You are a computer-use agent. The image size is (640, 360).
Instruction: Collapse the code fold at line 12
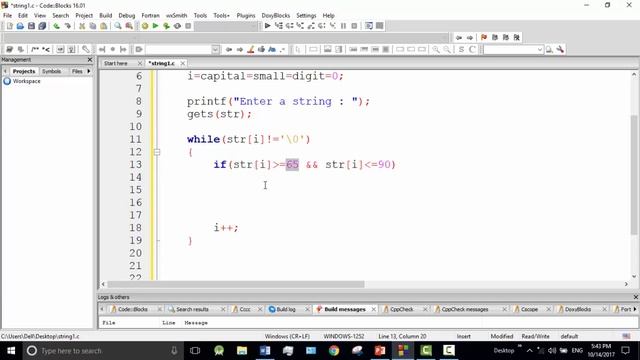(157, 152)
